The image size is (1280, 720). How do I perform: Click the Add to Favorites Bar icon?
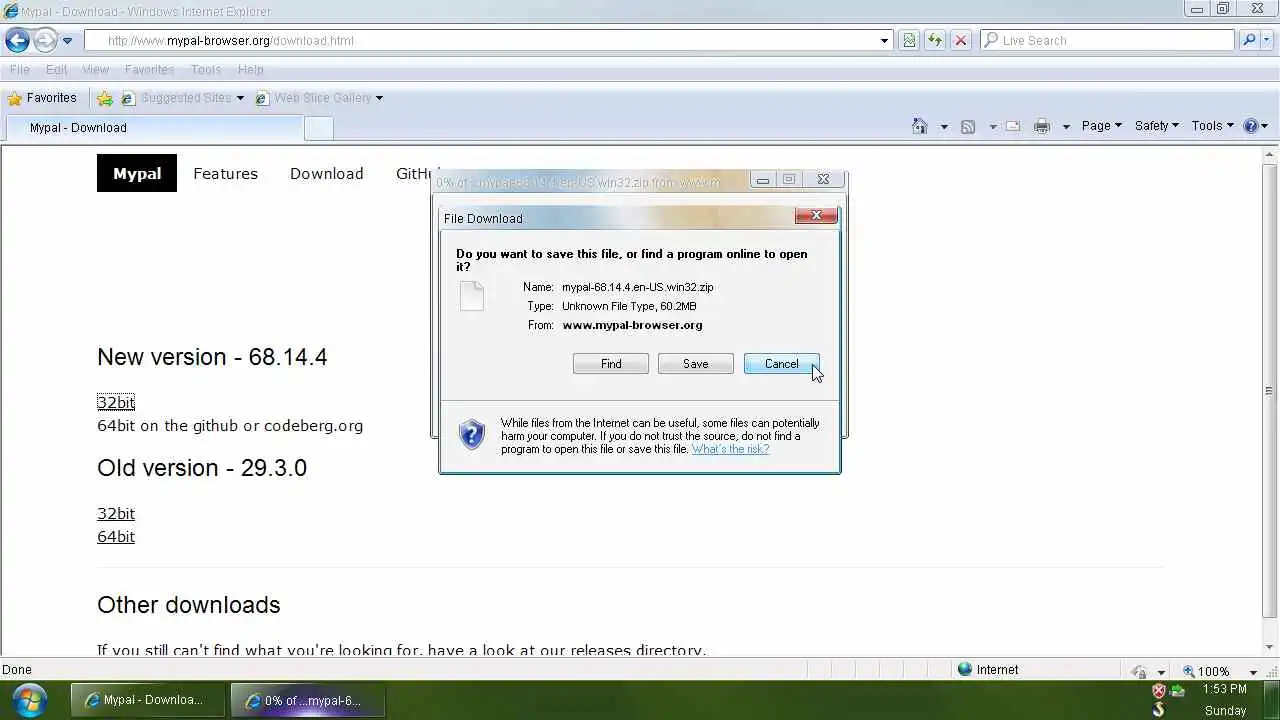[105, 98]
